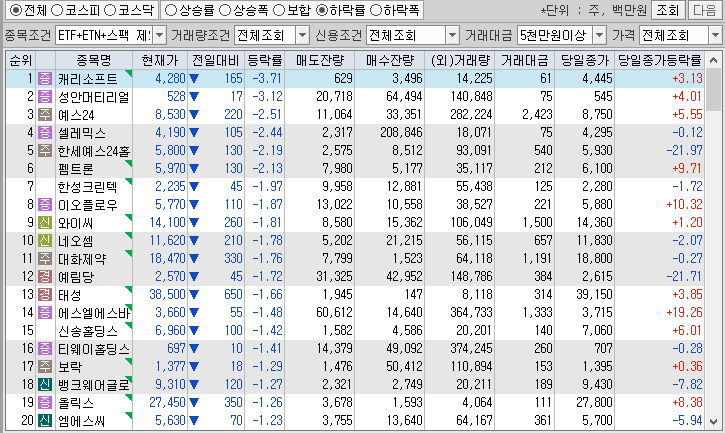Click the 주 badge next to 예스24
725x433 pixels.
(45, 115)
